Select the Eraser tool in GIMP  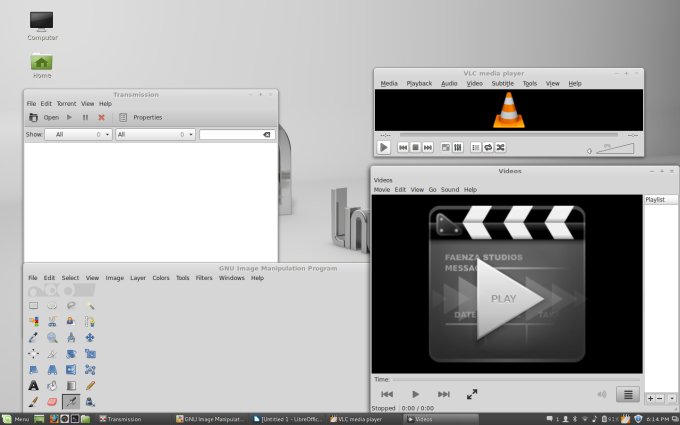52,402
